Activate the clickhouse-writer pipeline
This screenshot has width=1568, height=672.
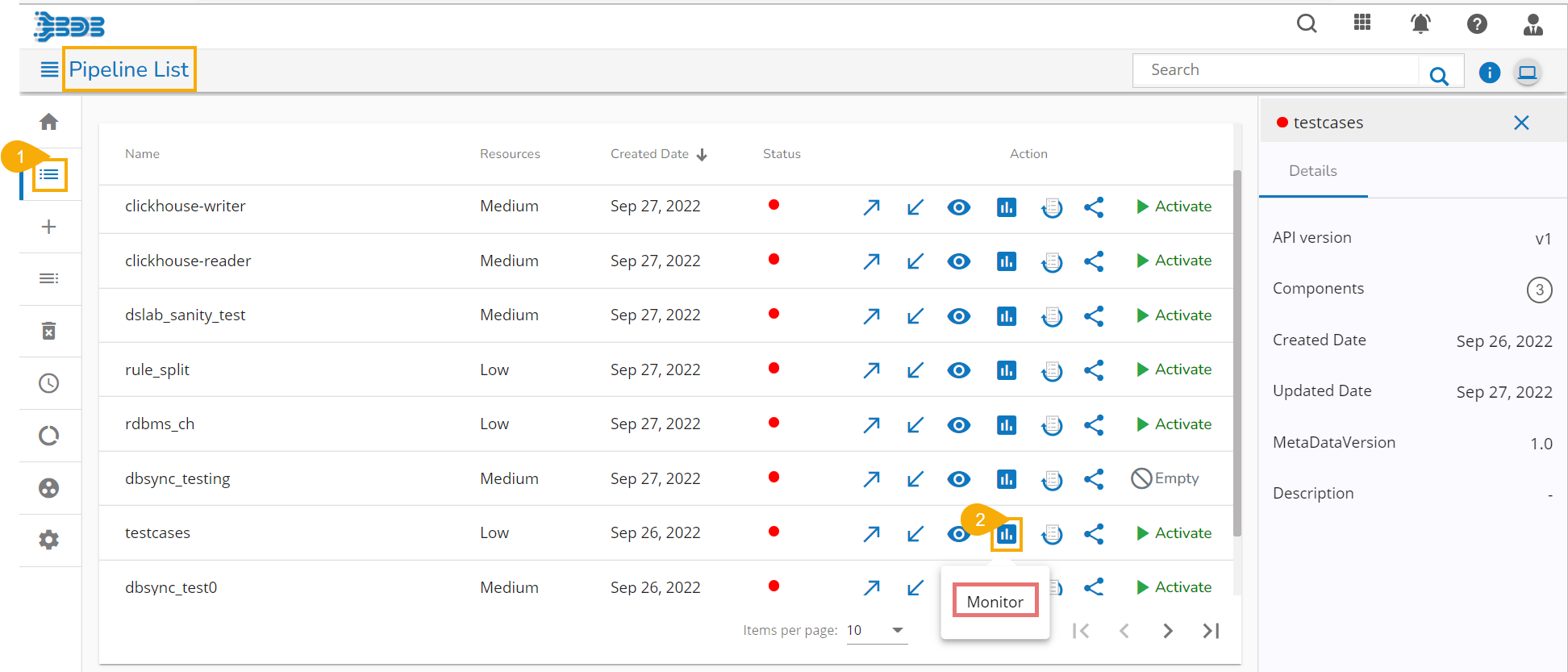(1174, 207)
